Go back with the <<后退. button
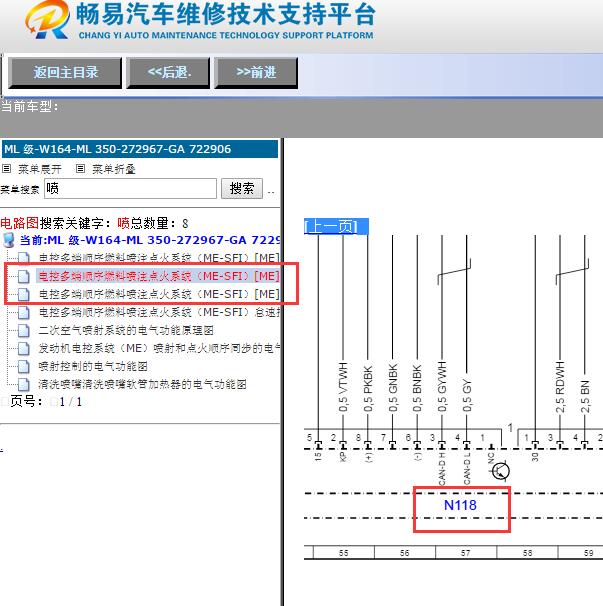The image size is (603, 606). (168, 73)
